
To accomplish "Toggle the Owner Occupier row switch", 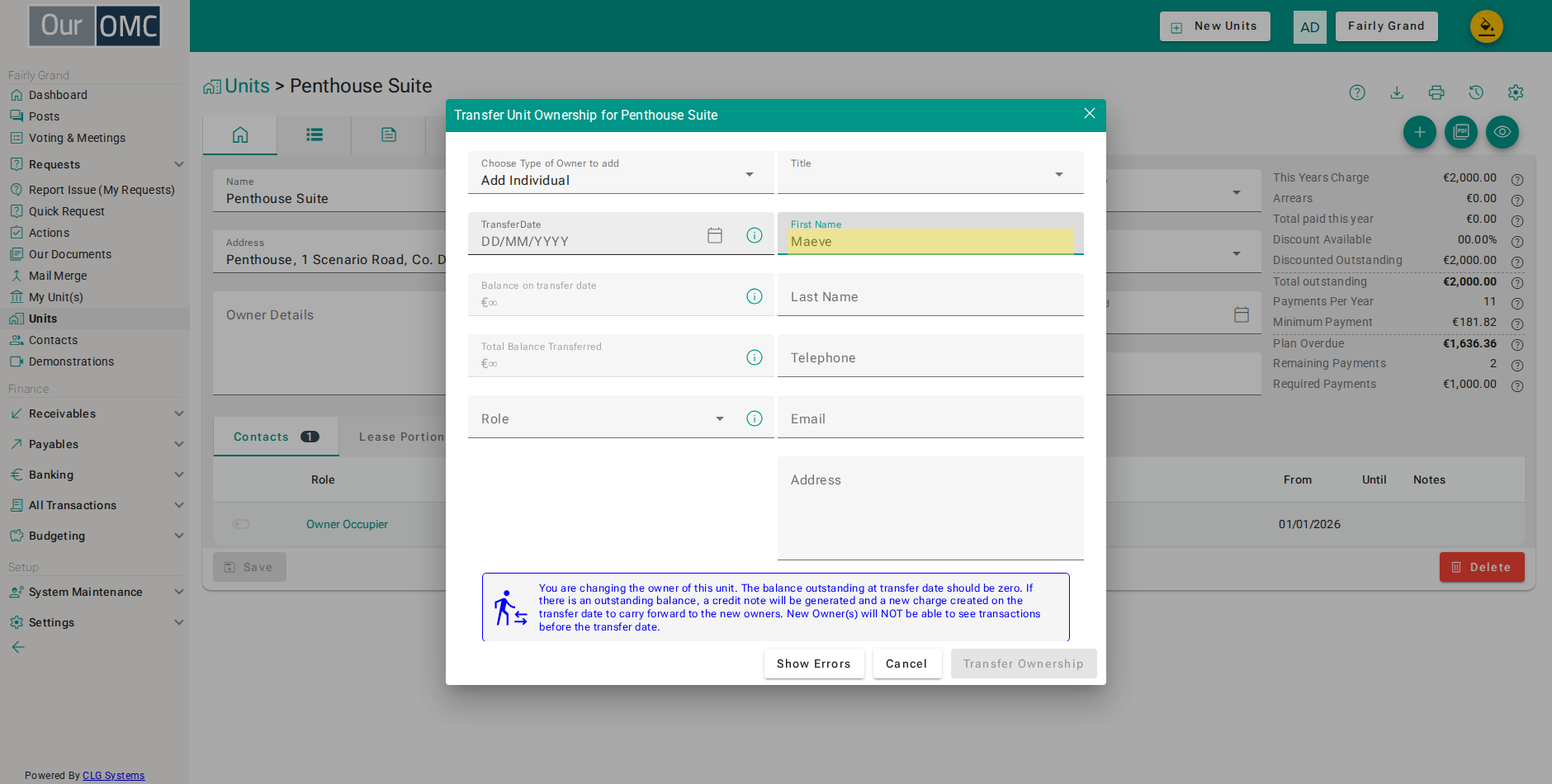I will tap(241, 524).
